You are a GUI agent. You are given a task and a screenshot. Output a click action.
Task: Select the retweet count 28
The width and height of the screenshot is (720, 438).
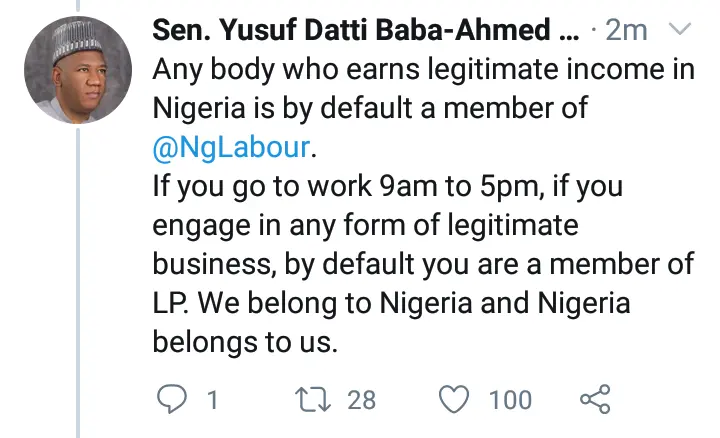coord(361,400)
